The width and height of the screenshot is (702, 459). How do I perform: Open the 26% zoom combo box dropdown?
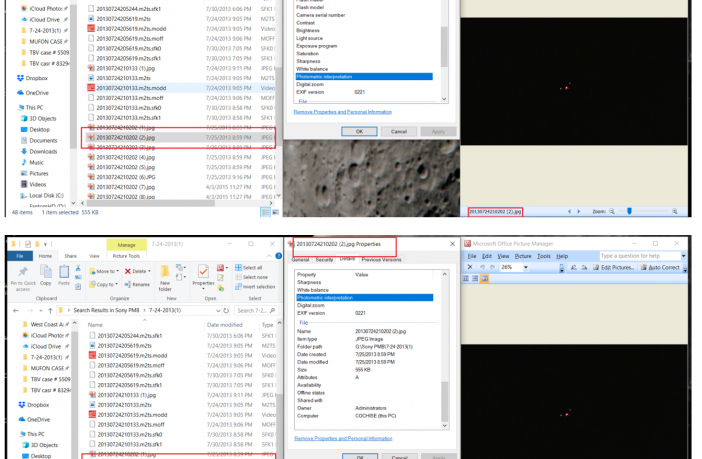pos(526,267)
